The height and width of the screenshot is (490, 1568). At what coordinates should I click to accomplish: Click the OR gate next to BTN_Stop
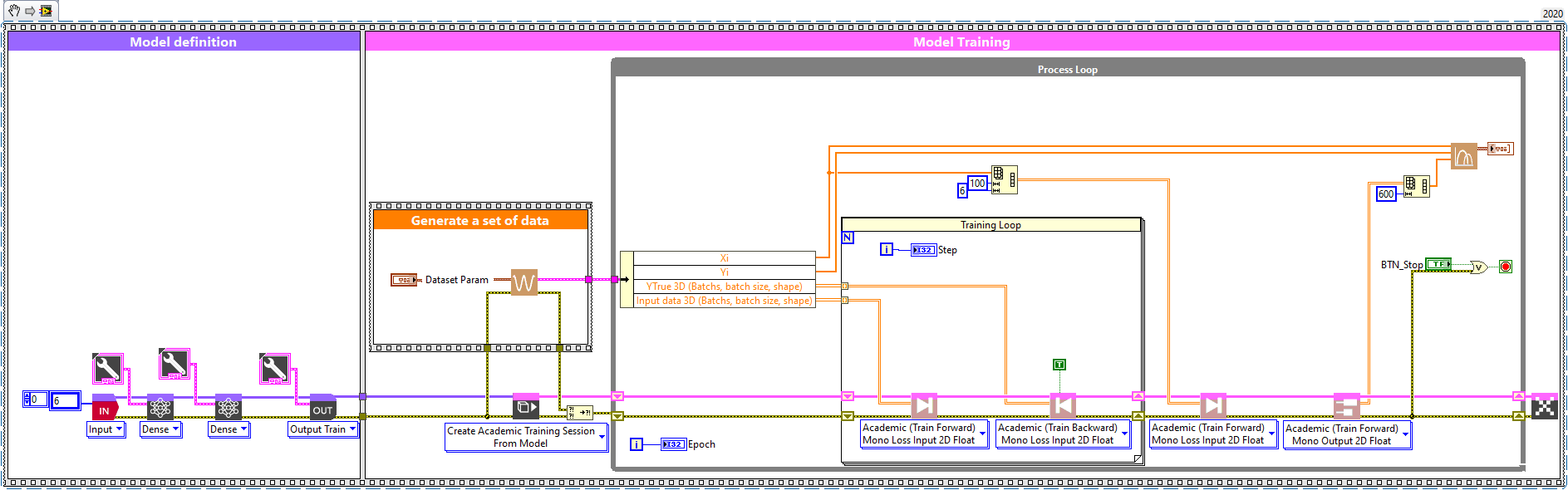coord(1478,267)
